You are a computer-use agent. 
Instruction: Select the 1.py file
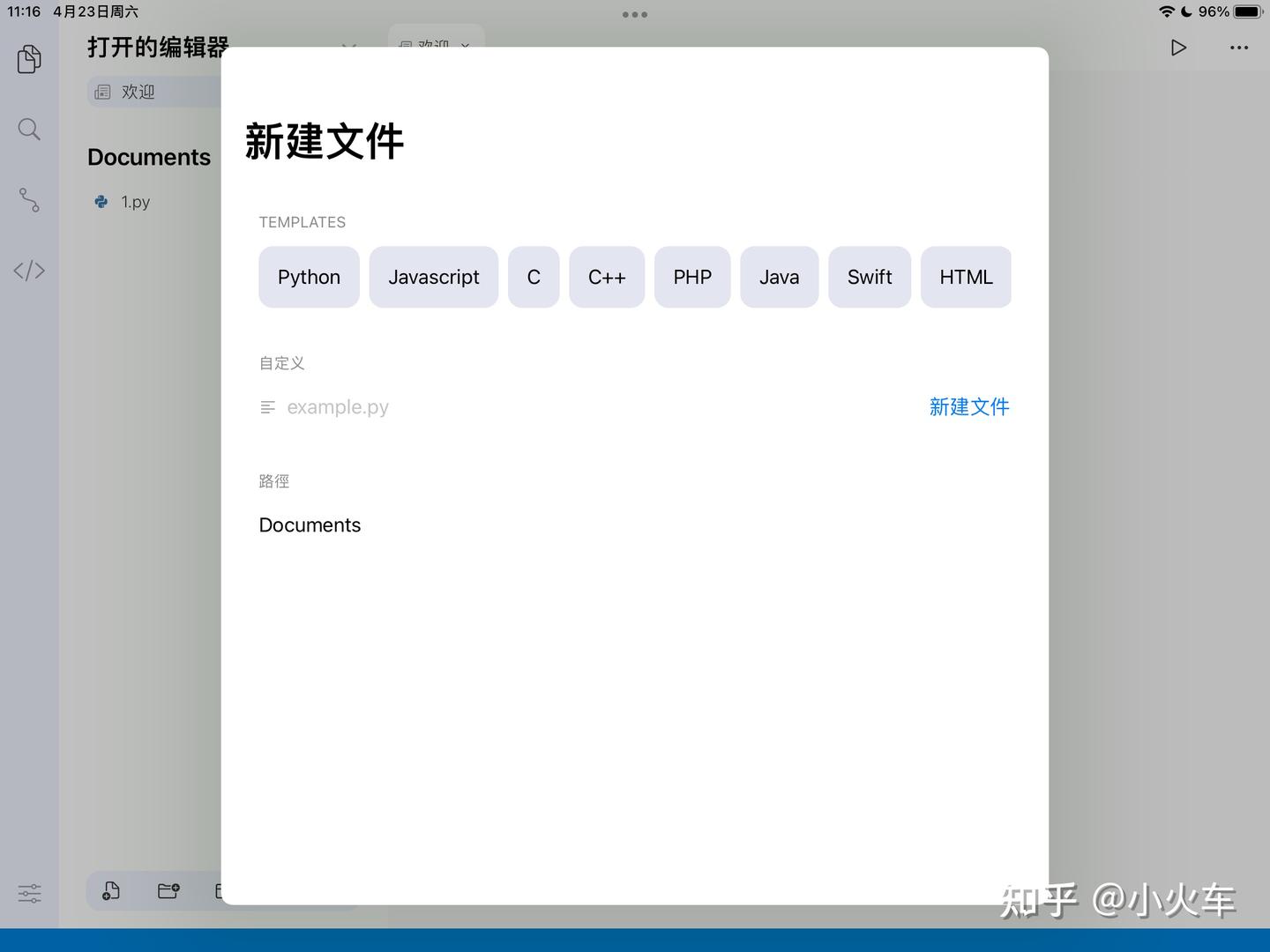tap(136, 202)
